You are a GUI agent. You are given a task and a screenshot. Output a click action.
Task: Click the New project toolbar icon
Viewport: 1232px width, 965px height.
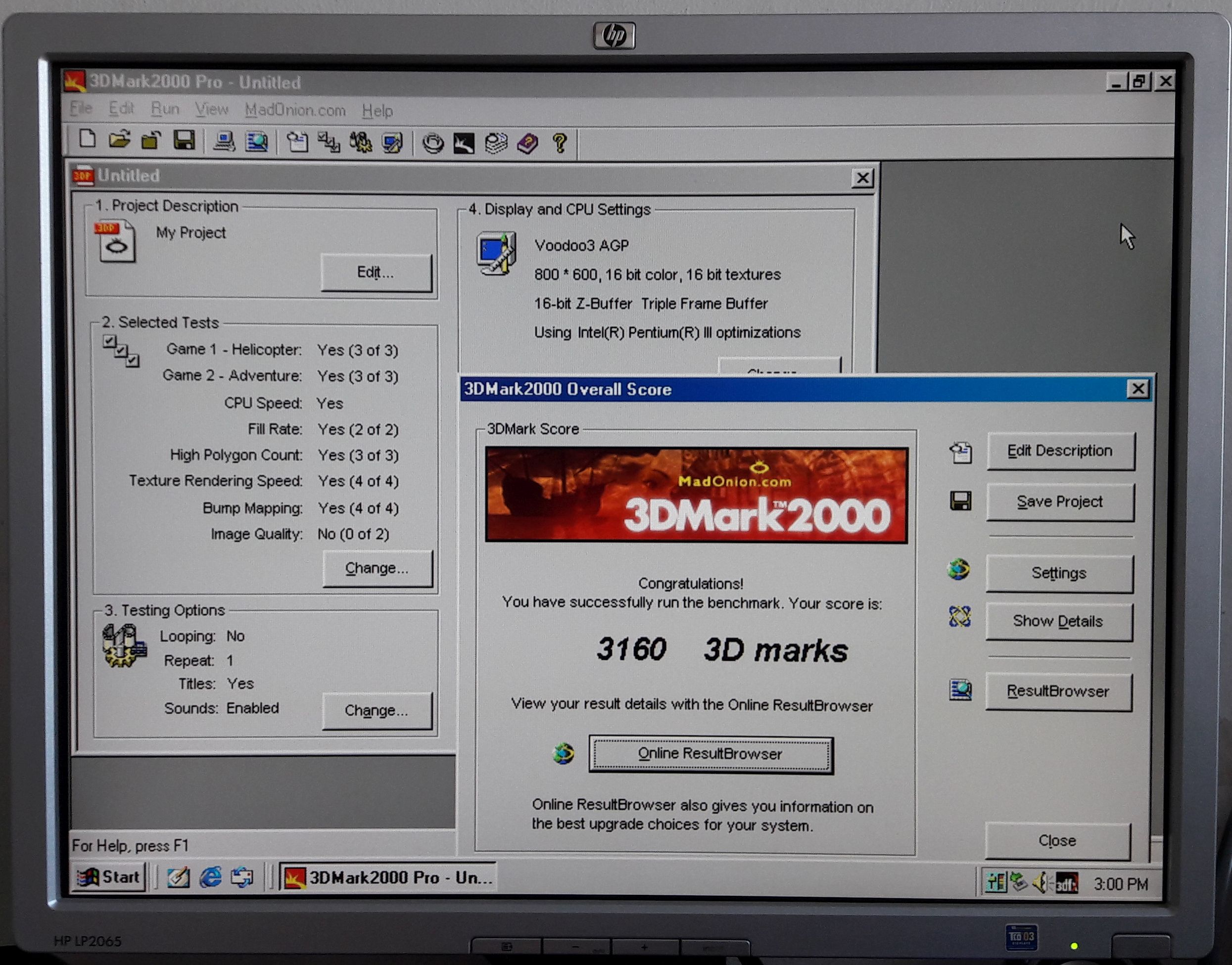click(x=87, y=139)
